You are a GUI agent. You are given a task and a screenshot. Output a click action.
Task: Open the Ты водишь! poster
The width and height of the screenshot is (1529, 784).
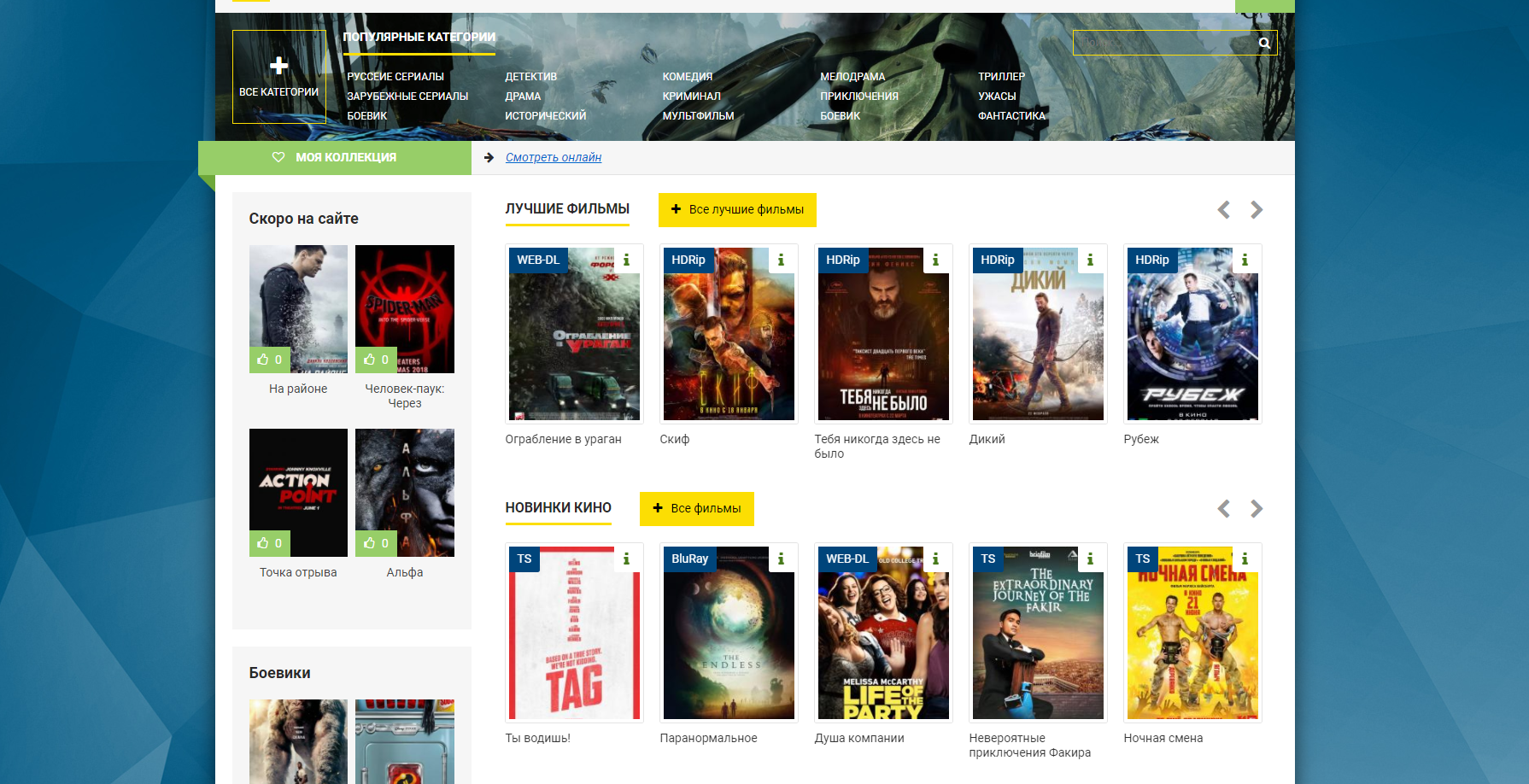point(574,633)
